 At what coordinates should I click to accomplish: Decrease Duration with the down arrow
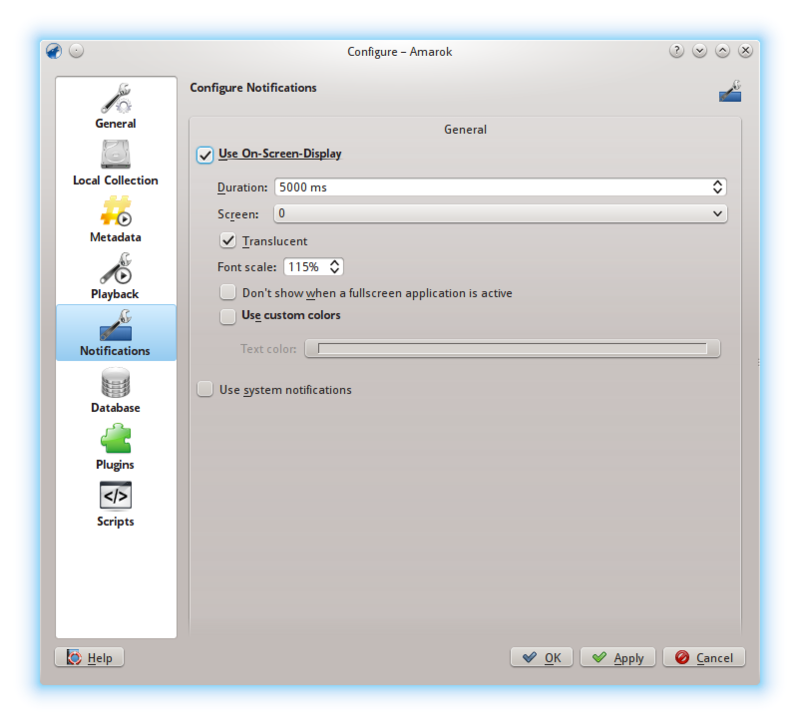click(717, 191)
